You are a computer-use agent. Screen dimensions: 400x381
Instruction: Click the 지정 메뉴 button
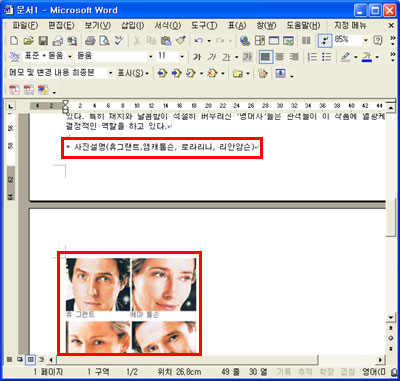coord(350,26)
